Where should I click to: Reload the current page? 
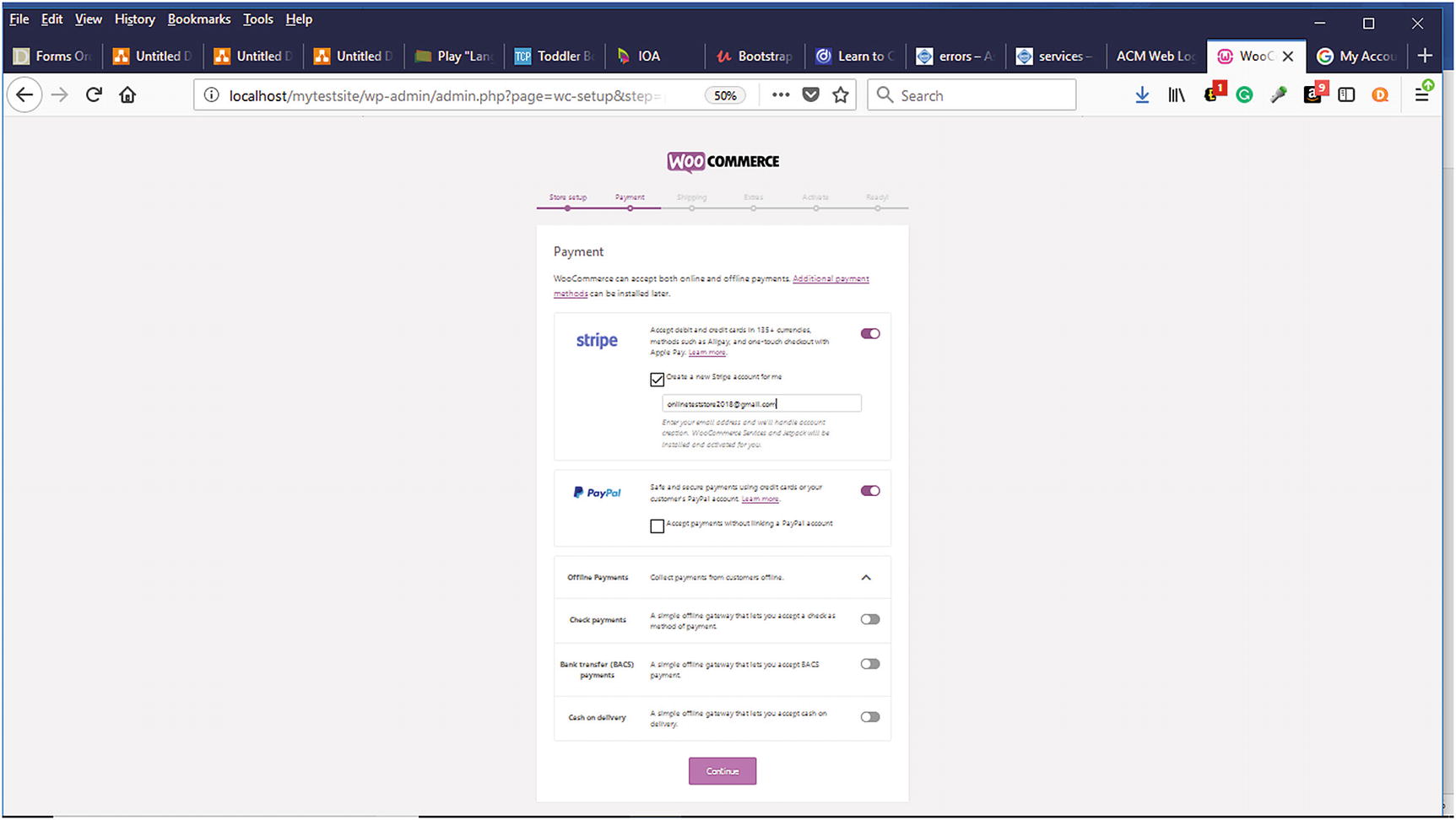(x=94, y=95)
